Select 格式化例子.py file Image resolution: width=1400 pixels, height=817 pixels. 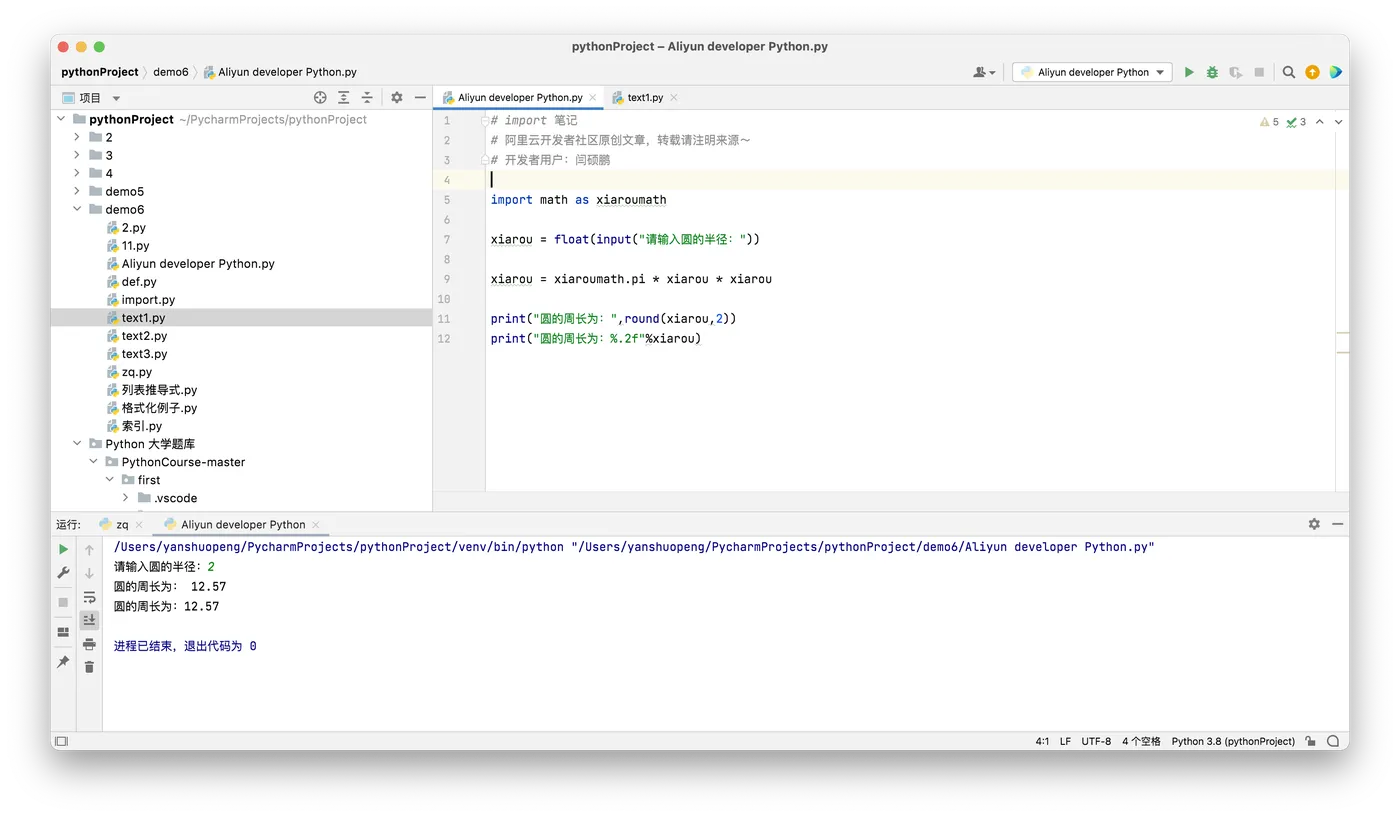click(159, 407)
